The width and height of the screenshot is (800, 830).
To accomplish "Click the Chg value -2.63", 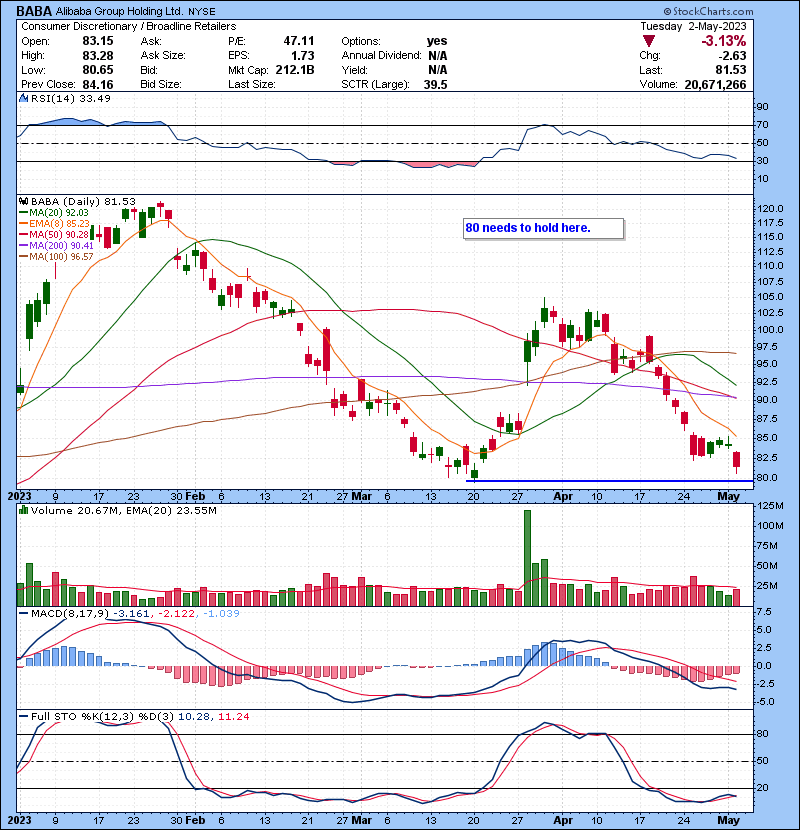I will (x=732, y=56).
